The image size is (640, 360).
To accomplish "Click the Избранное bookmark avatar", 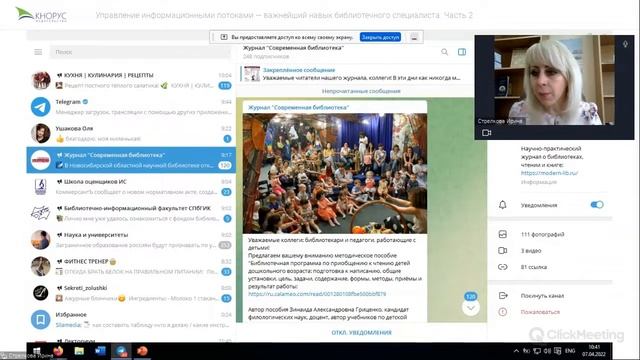I will tap(41, 320).
